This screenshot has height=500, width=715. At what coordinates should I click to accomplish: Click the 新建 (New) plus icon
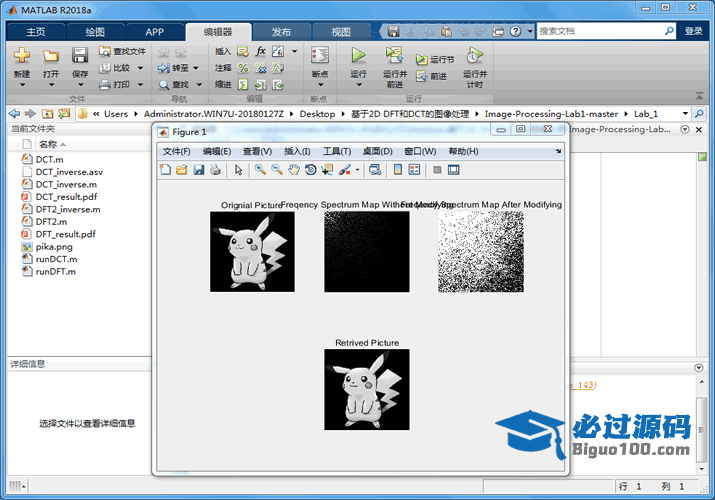pyautogui.click(x=21, y=55)
